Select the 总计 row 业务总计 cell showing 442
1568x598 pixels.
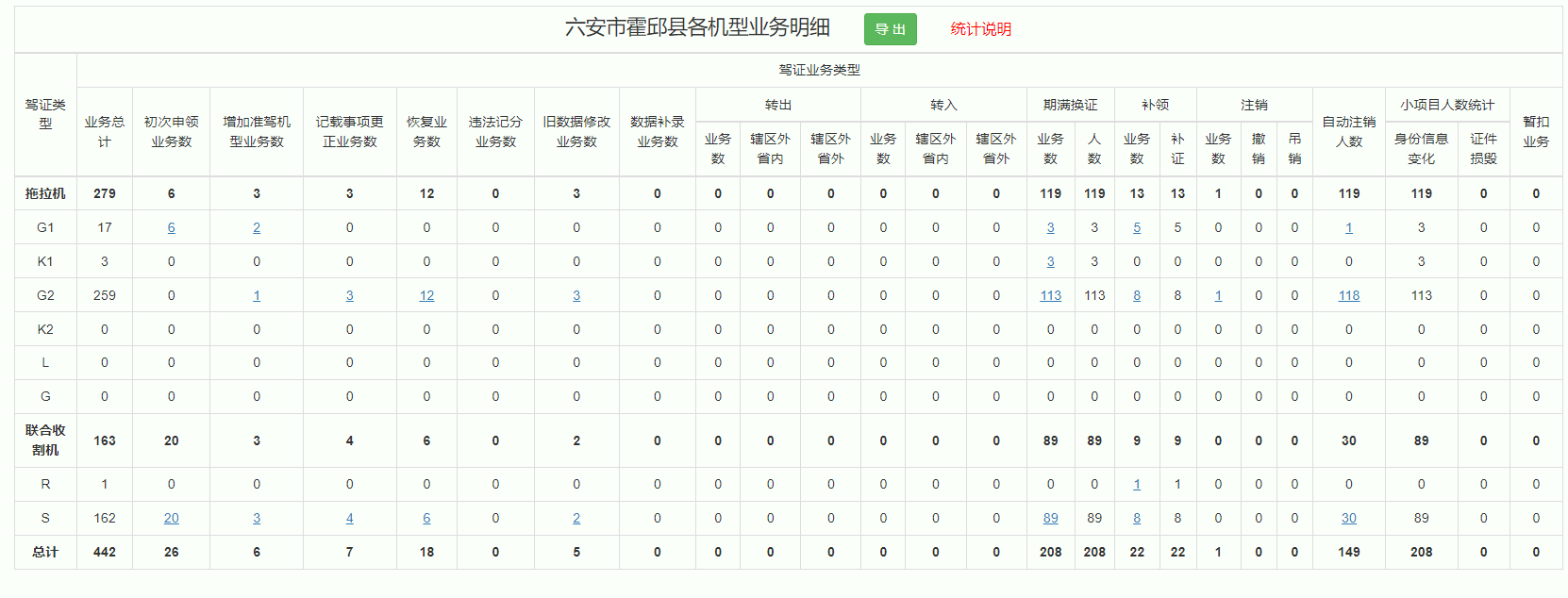[105, 552]
